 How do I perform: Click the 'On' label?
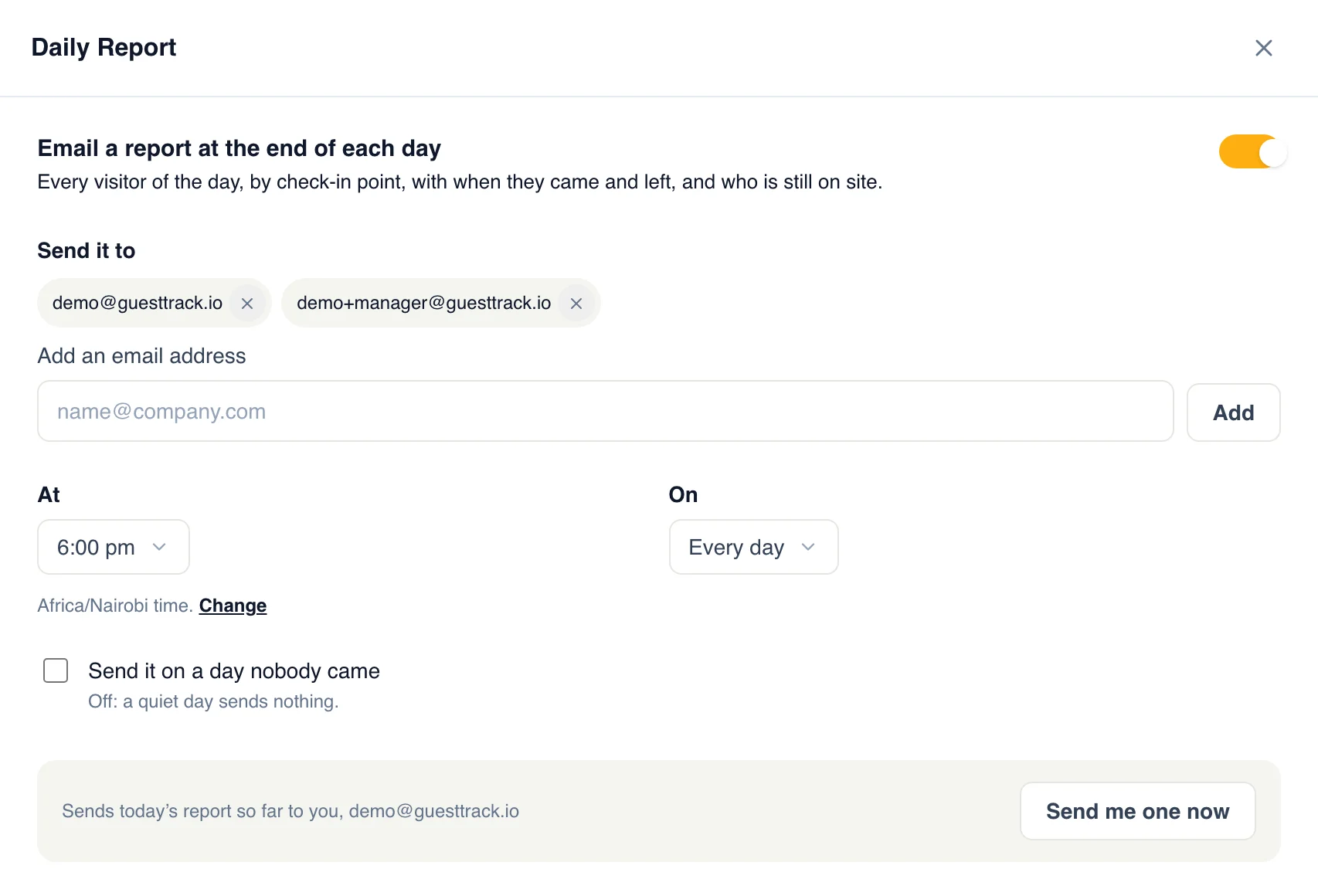coord(683,495)
